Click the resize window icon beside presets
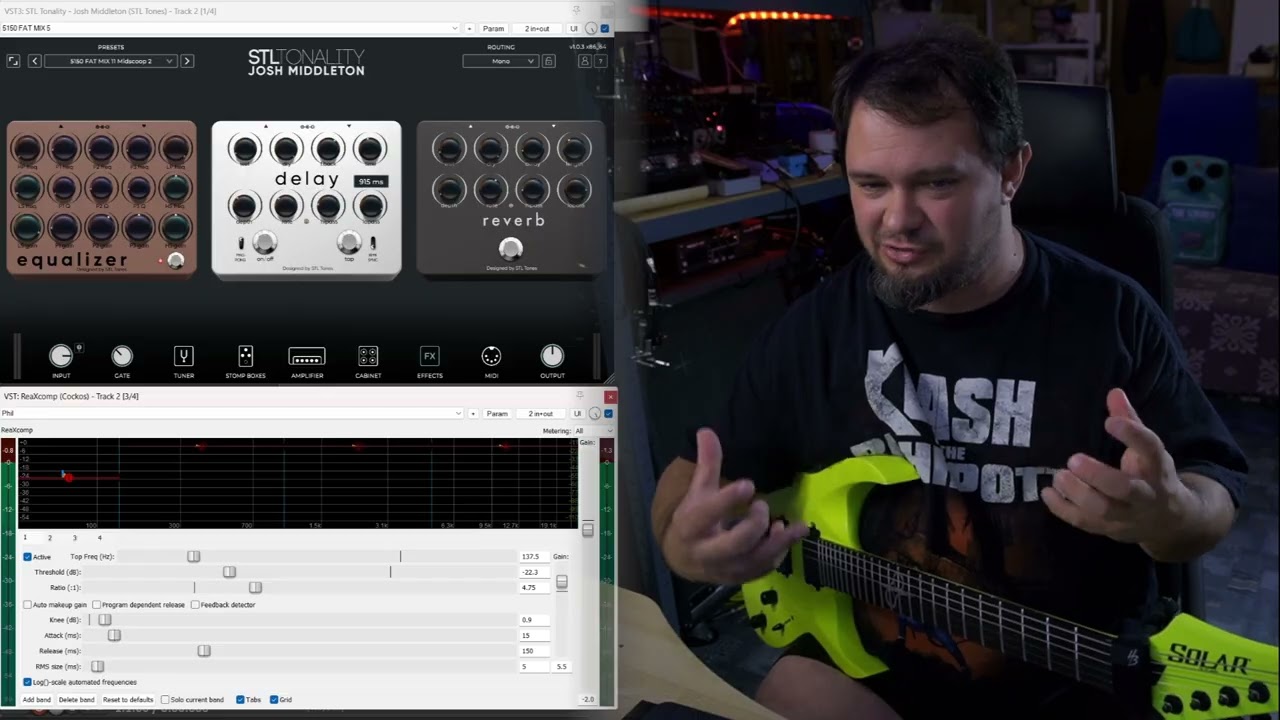Image resolution: width=1280 pixels, height=720 pixels. click(x=13, y=61)
